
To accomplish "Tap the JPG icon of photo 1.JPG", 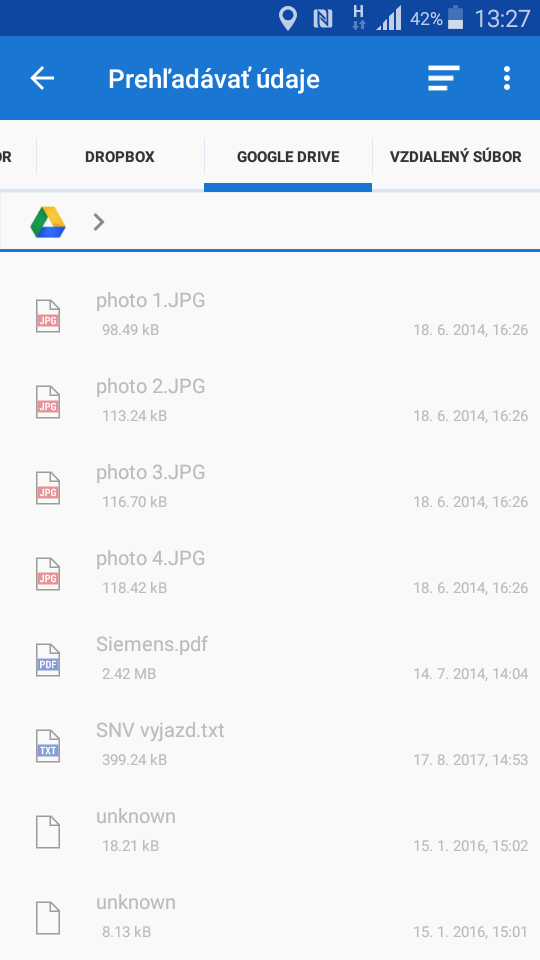I will click(x=48, y=316).
